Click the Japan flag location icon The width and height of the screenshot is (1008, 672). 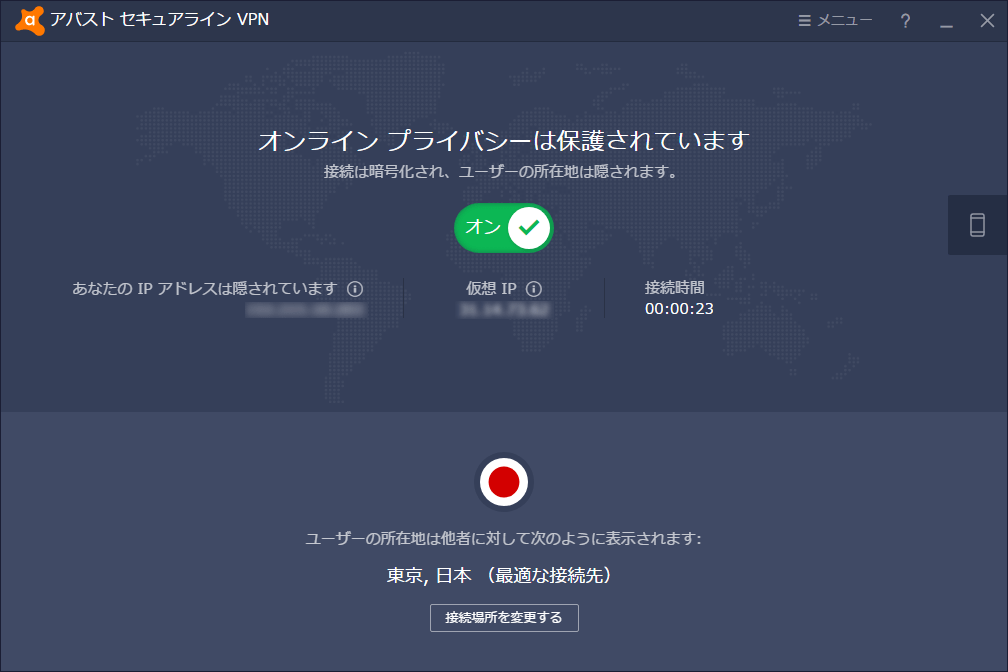(503, 482)
